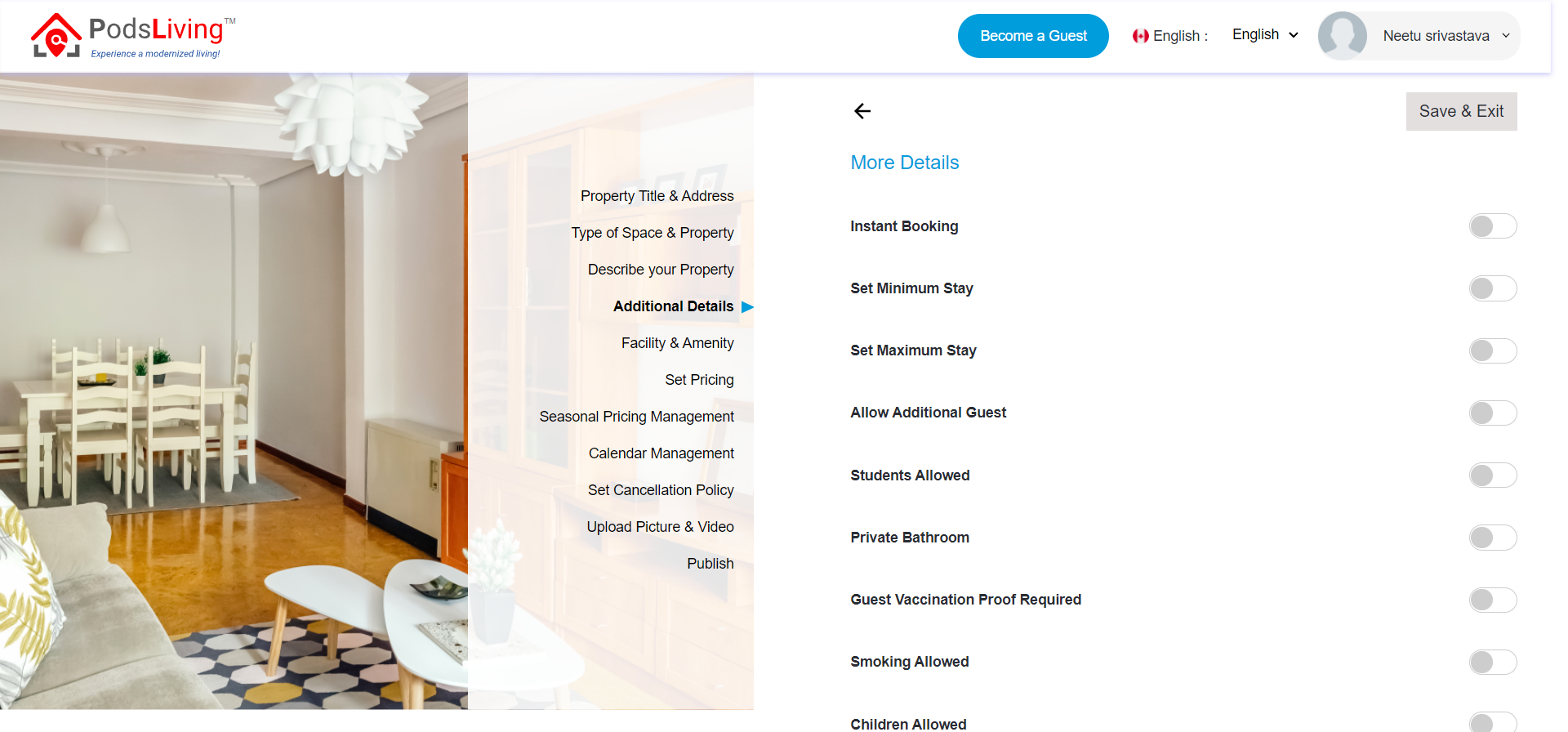1568x732 pixels.
Task: Enable the Instant Booking toggle
Action: click(1492, 226)
